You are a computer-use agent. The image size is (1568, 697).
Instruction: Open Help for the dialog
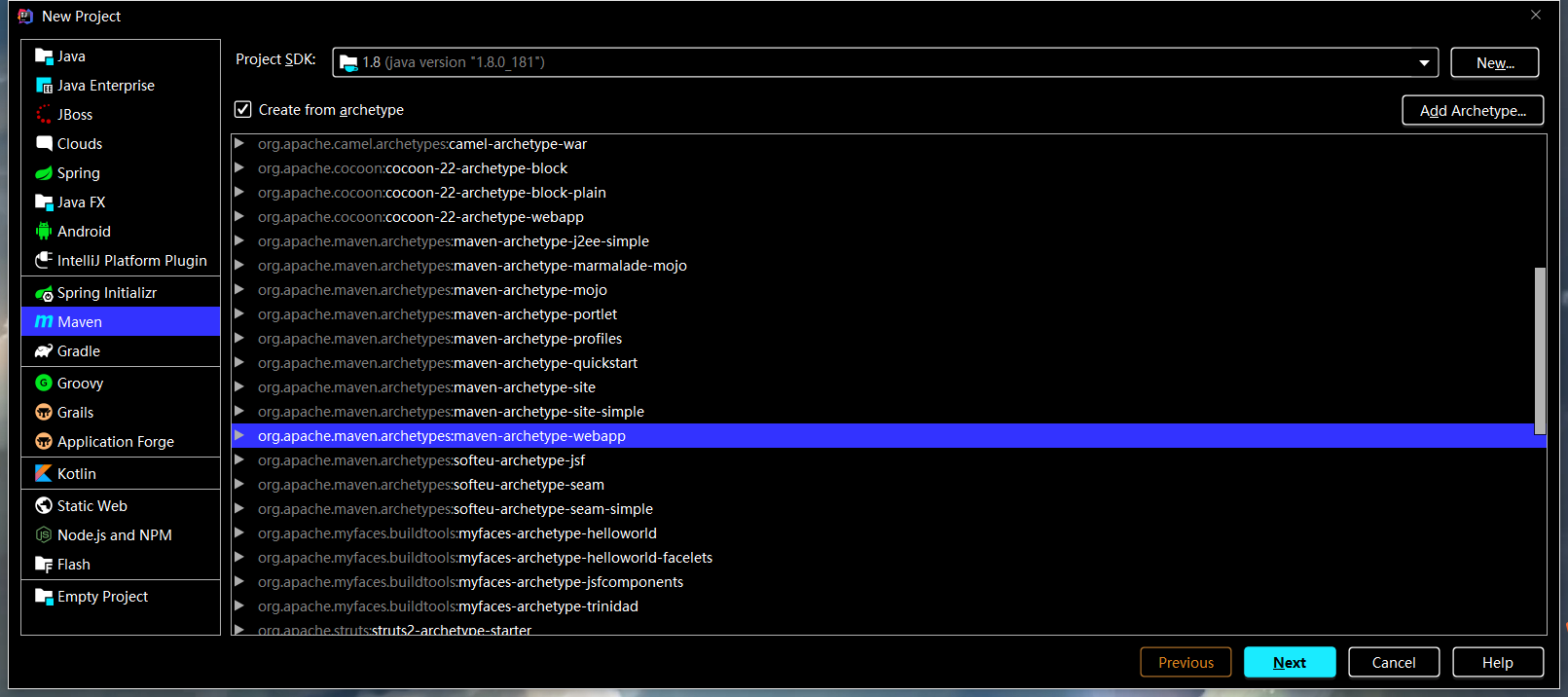point(1498,662)
